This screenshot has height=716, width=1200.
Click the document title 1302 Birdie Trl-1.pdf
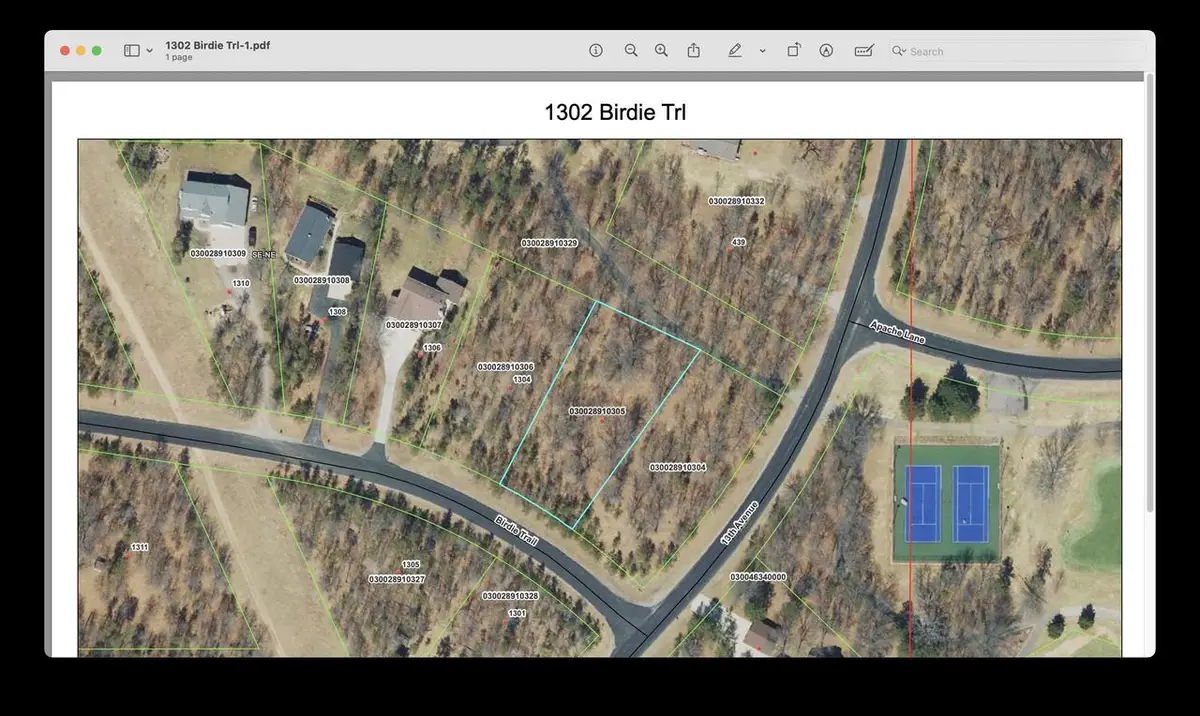tap(217, 45)
